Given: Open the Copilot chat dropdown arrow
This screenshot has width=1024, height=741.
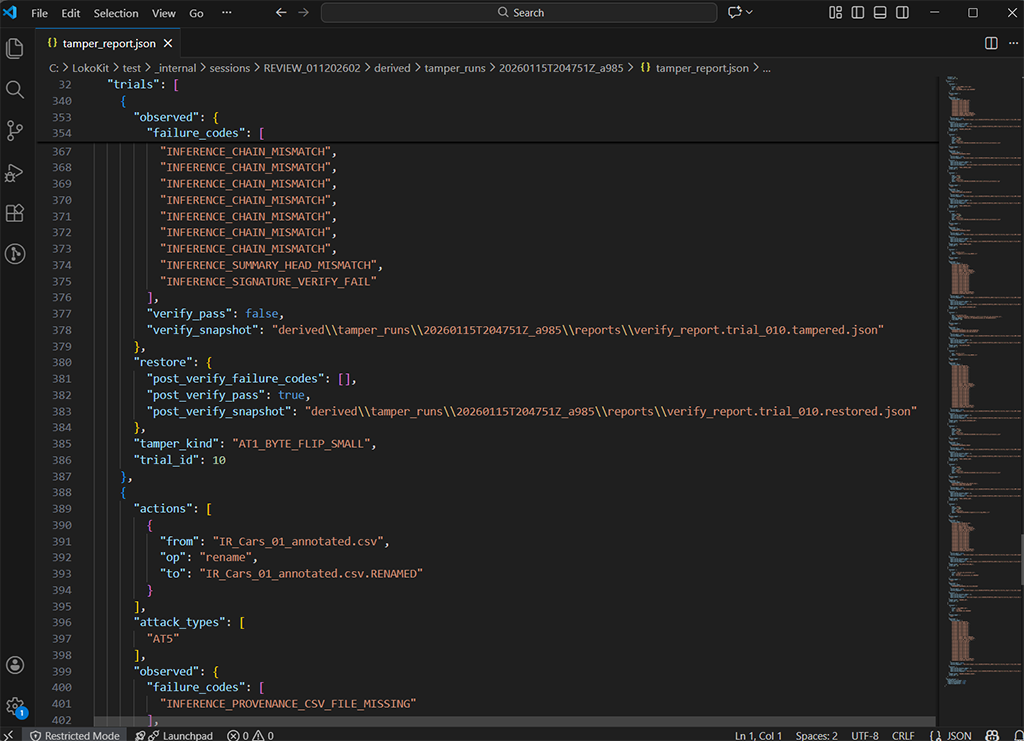Looking at the screenshot, I should 750,13.
